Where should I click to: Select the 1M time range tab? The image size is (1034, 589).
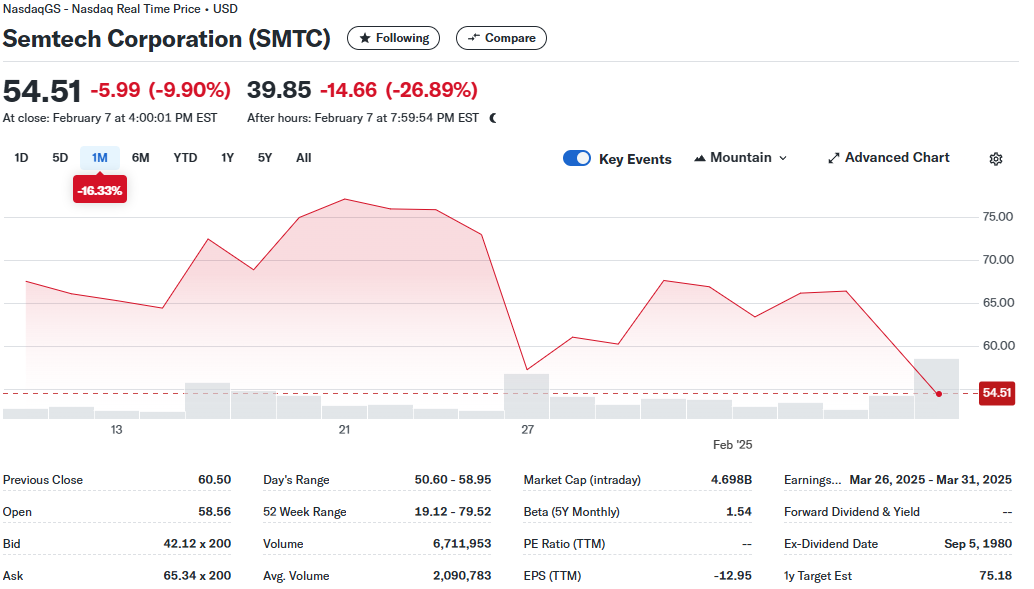100,158
